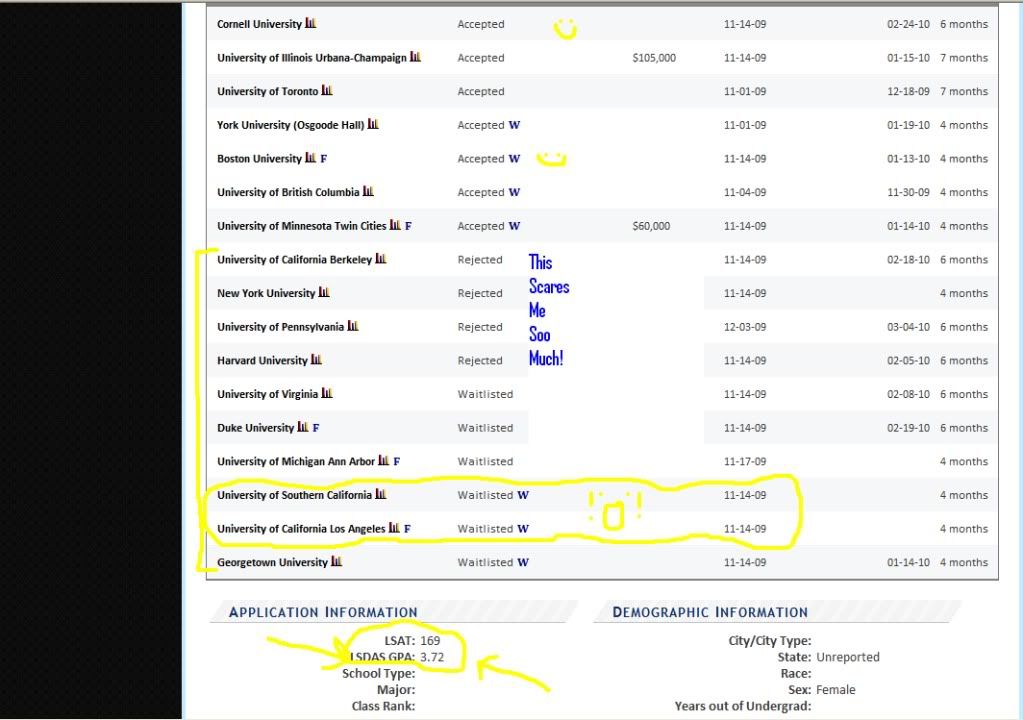Click the chart icon for University of California Los Angeles
The image size is (1023, 720).
pos(394,528)
